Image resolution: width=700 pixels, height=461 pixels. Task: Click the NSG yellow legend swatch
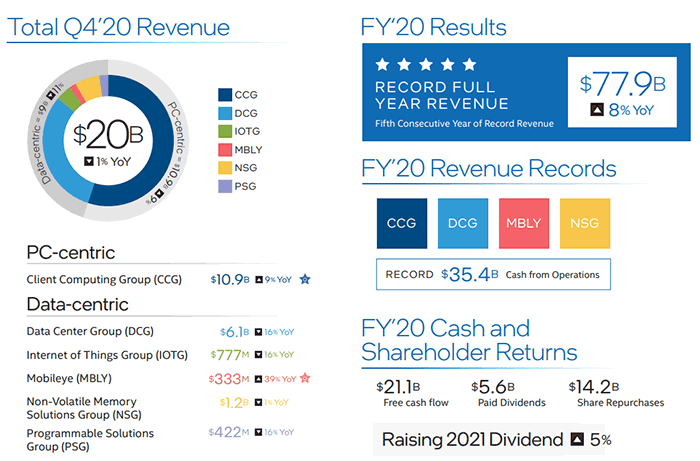click(225, 168)
